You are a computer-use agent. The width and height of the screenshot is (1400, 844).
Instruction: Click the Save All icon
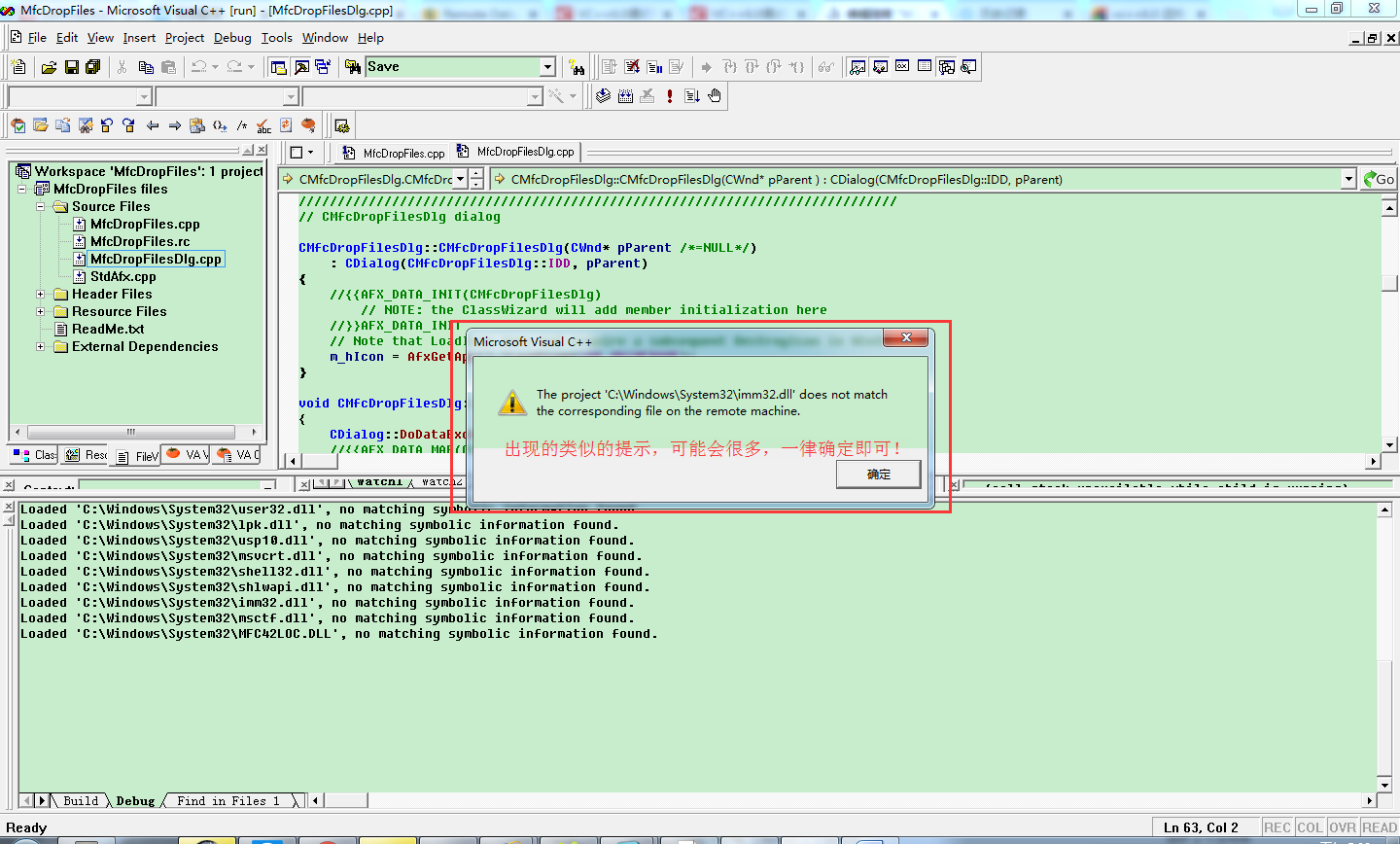tap(93, 67)
